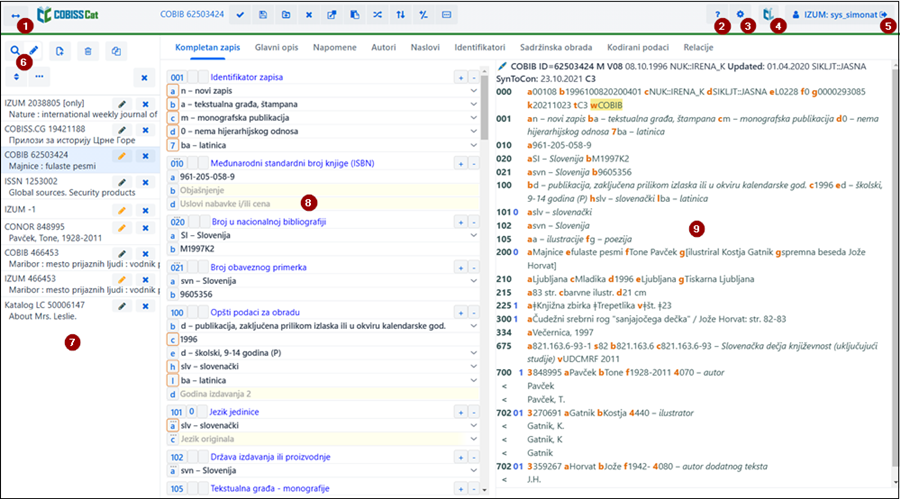Remove field 100 with its minus button
The width and height of the screenshot is (900, 499).
click(474, 313)
